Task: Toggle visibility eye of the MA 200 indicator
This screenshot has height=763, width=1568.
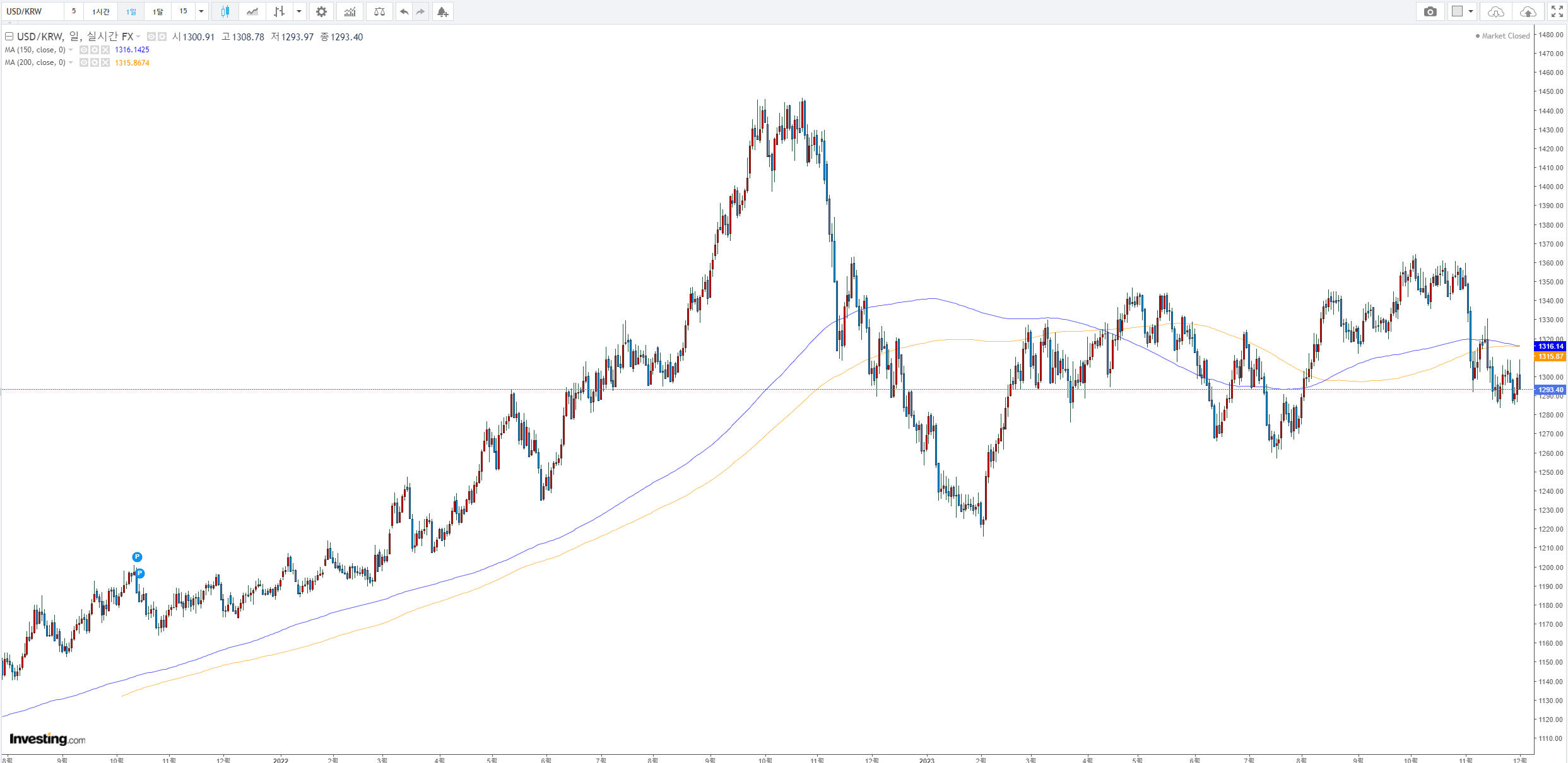Action: click(84, 62)
